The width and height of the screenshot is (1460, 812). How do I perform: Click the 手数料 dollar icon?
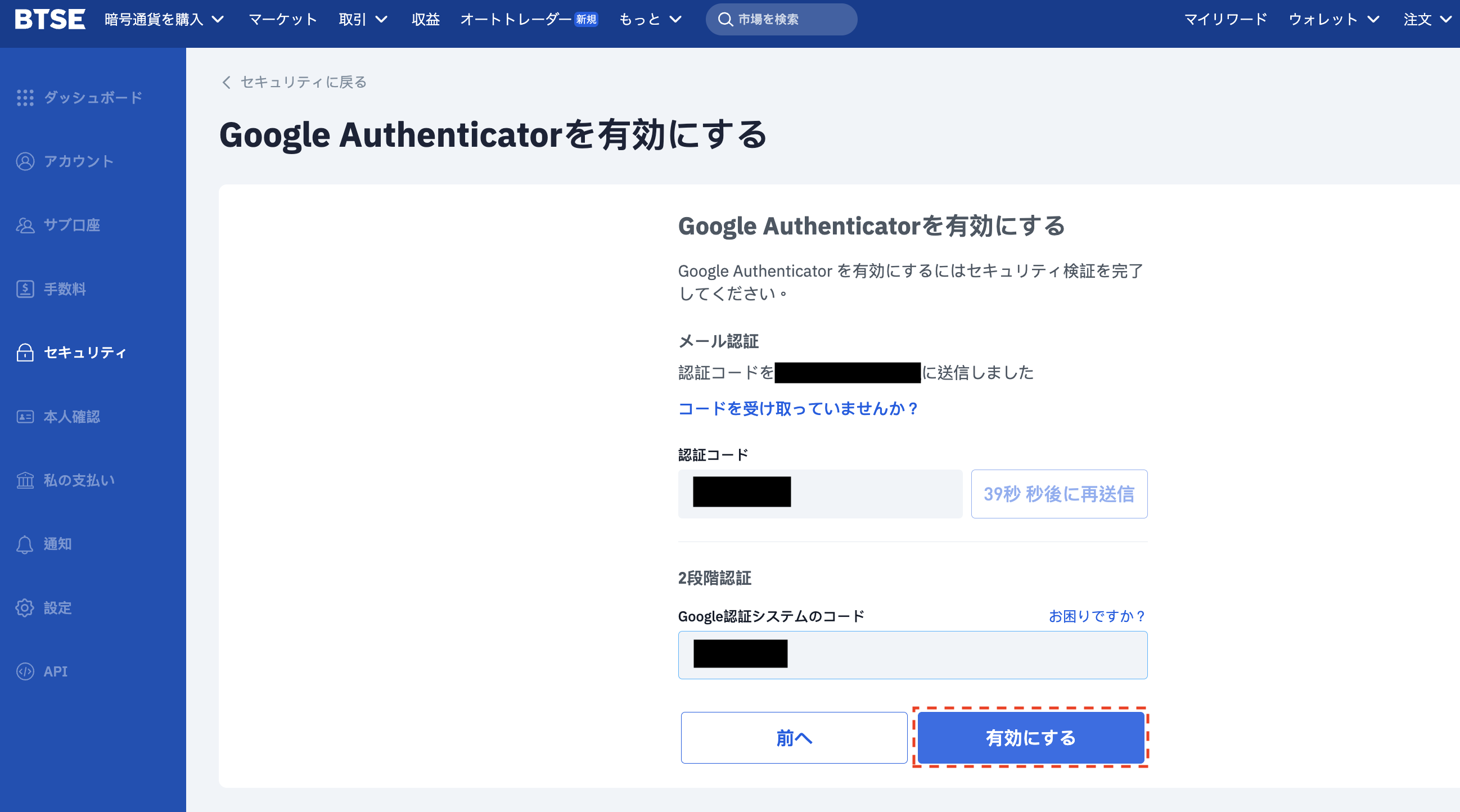25,289
